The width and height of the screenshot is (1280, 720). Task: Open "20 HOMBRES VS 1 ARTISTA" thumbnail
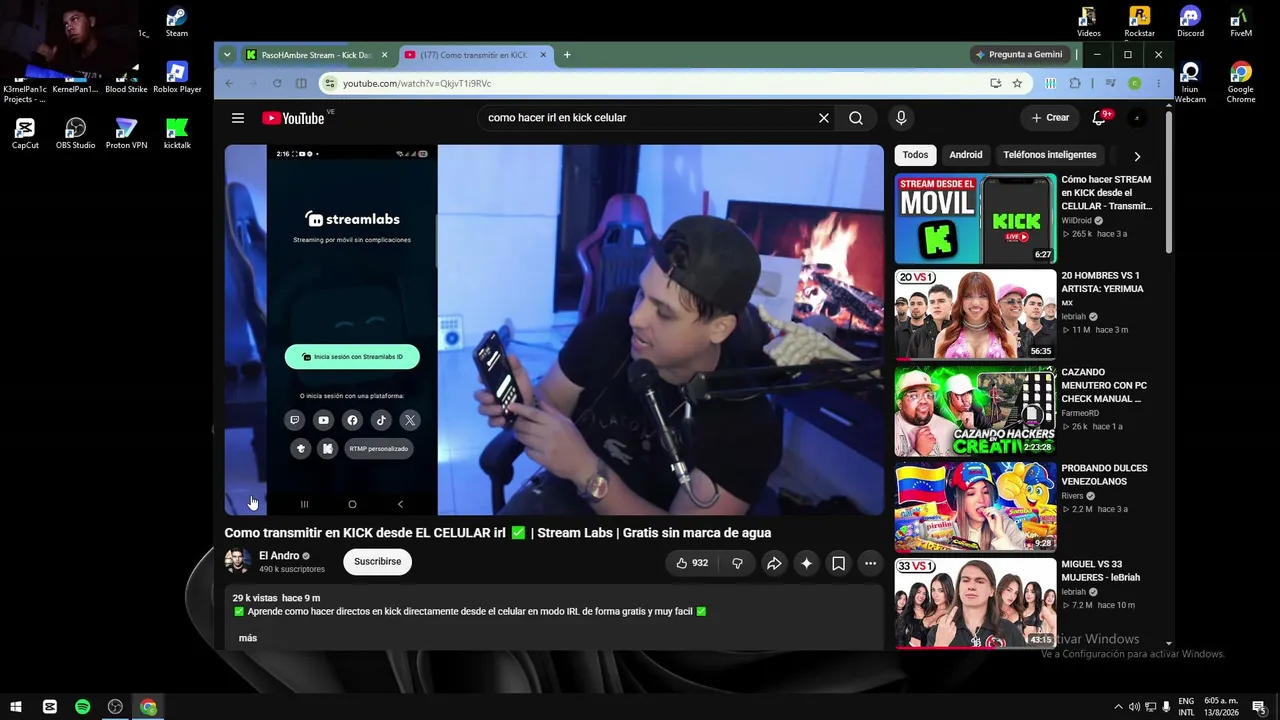point(975,314)
